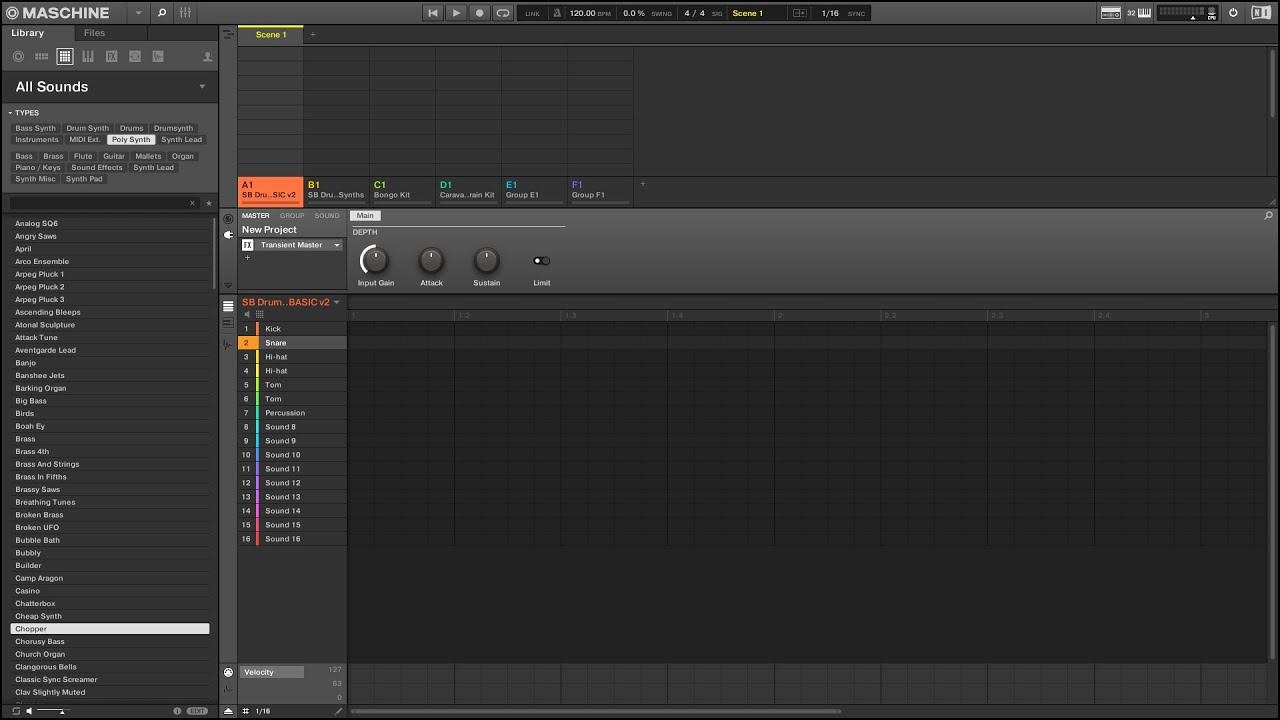
Task: Select the Loops browser type icon
Action: click(135, 57)
